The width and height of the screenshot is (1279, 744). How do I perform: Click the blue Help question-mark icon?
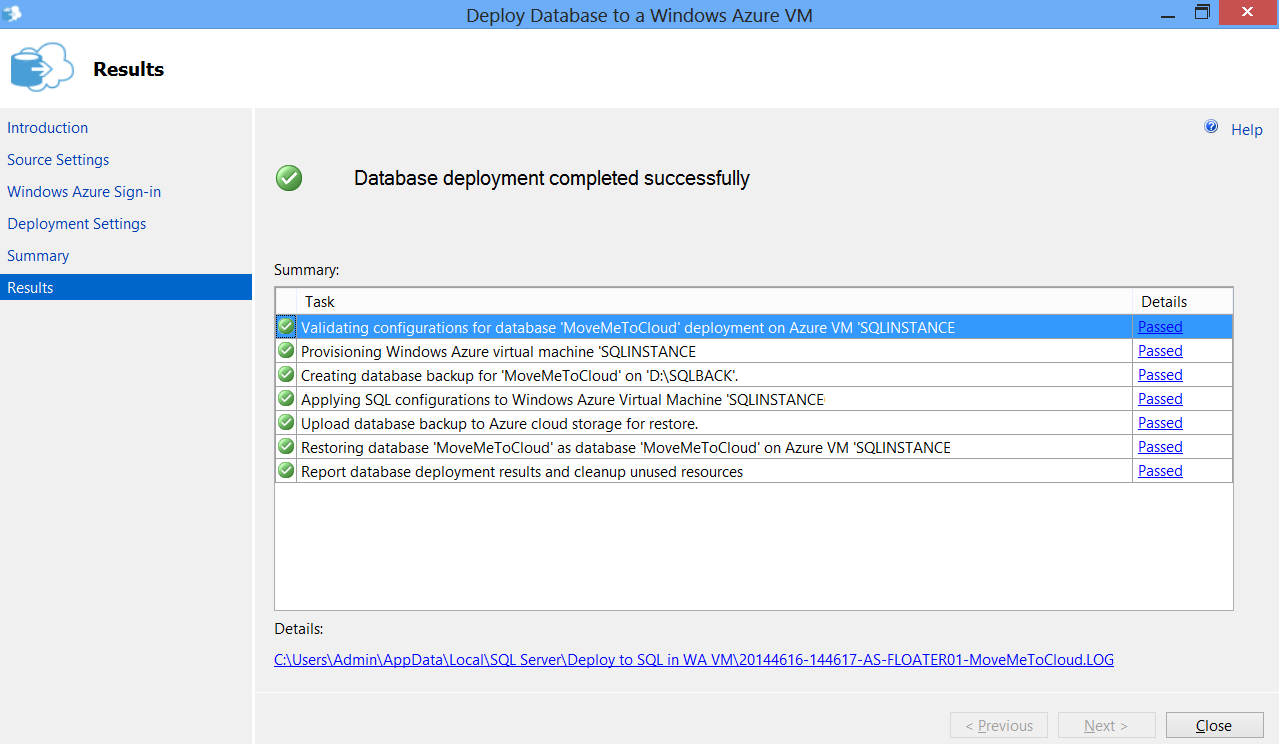[1211, 128]
